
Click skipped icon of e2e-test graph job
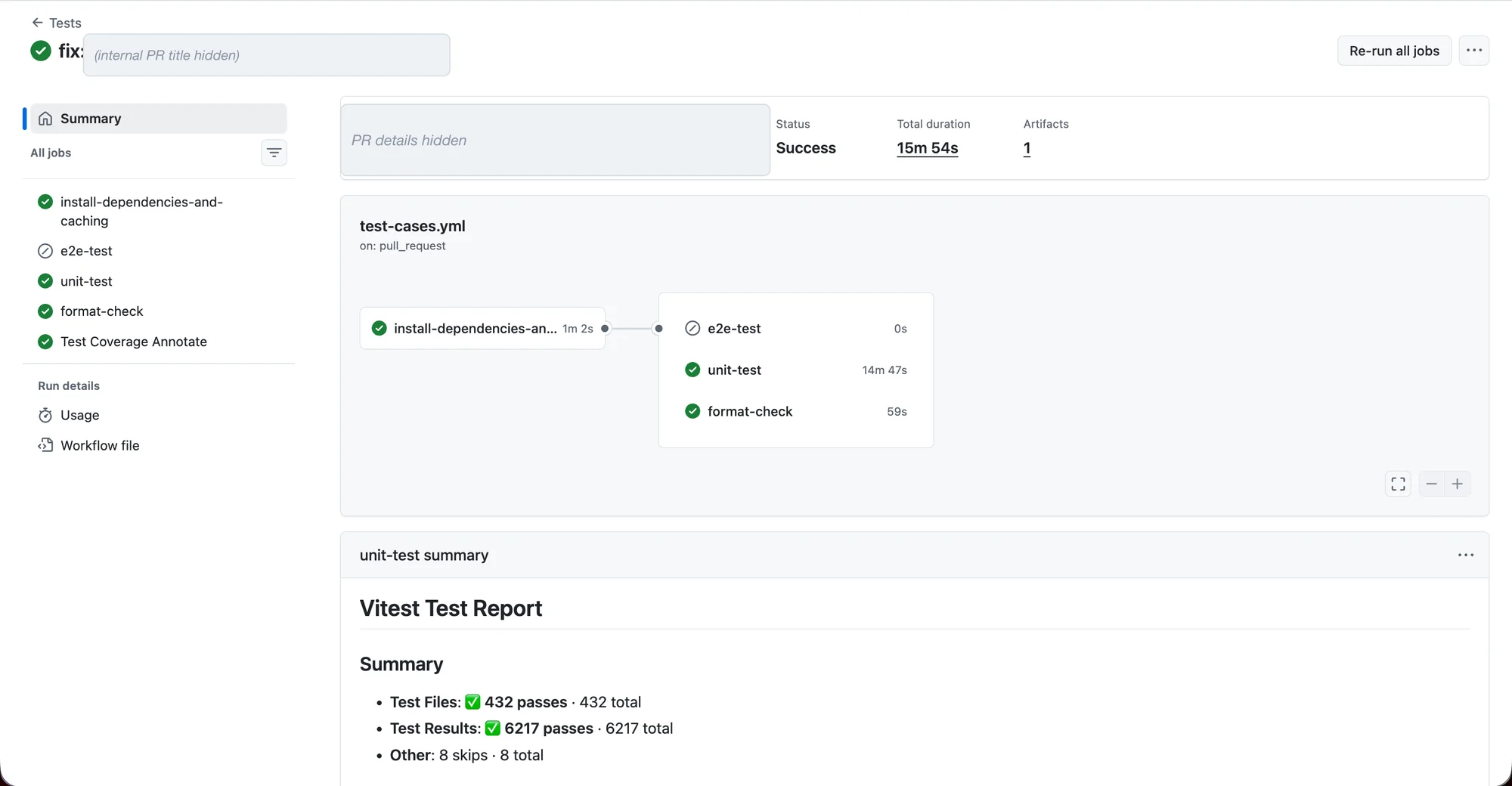[x=692, y=328]
